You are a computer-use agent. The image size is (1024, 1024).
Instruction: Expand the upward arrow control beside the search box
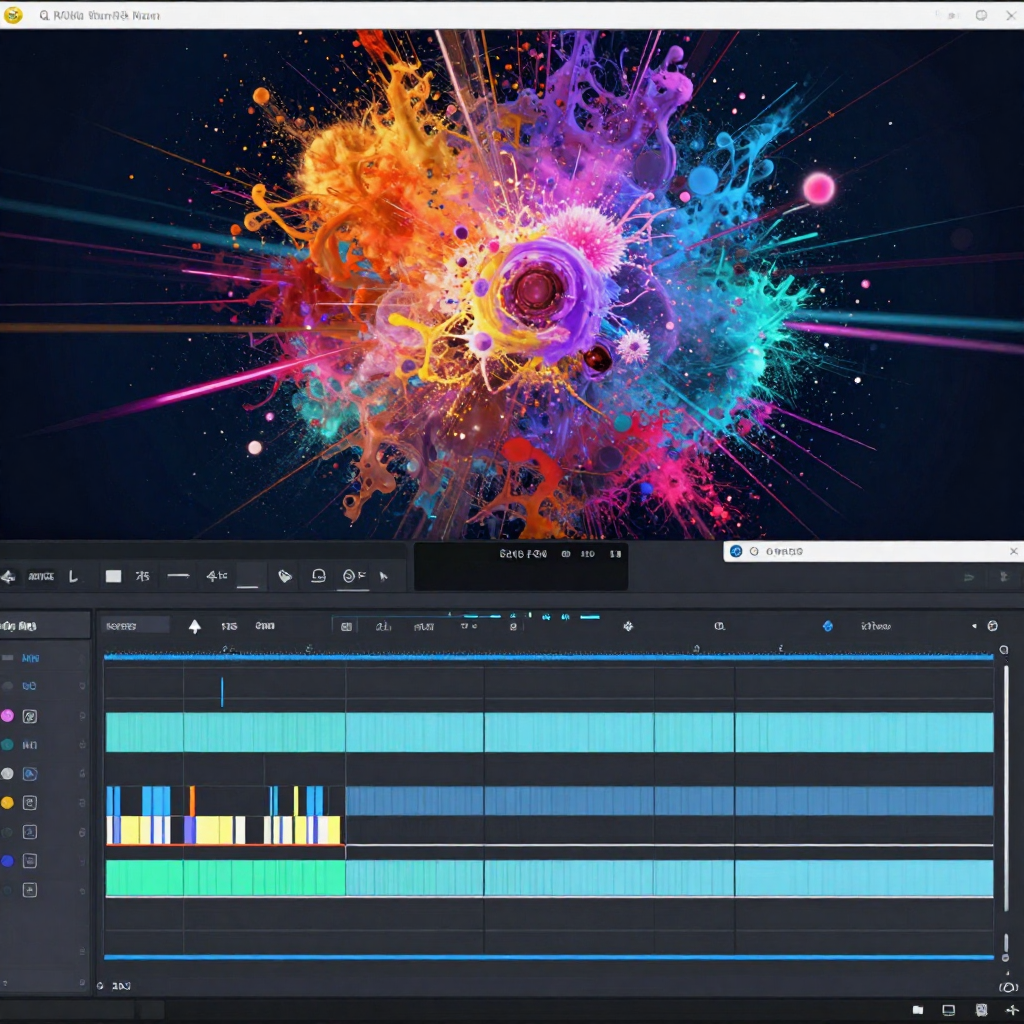click(x=195, y=627)
